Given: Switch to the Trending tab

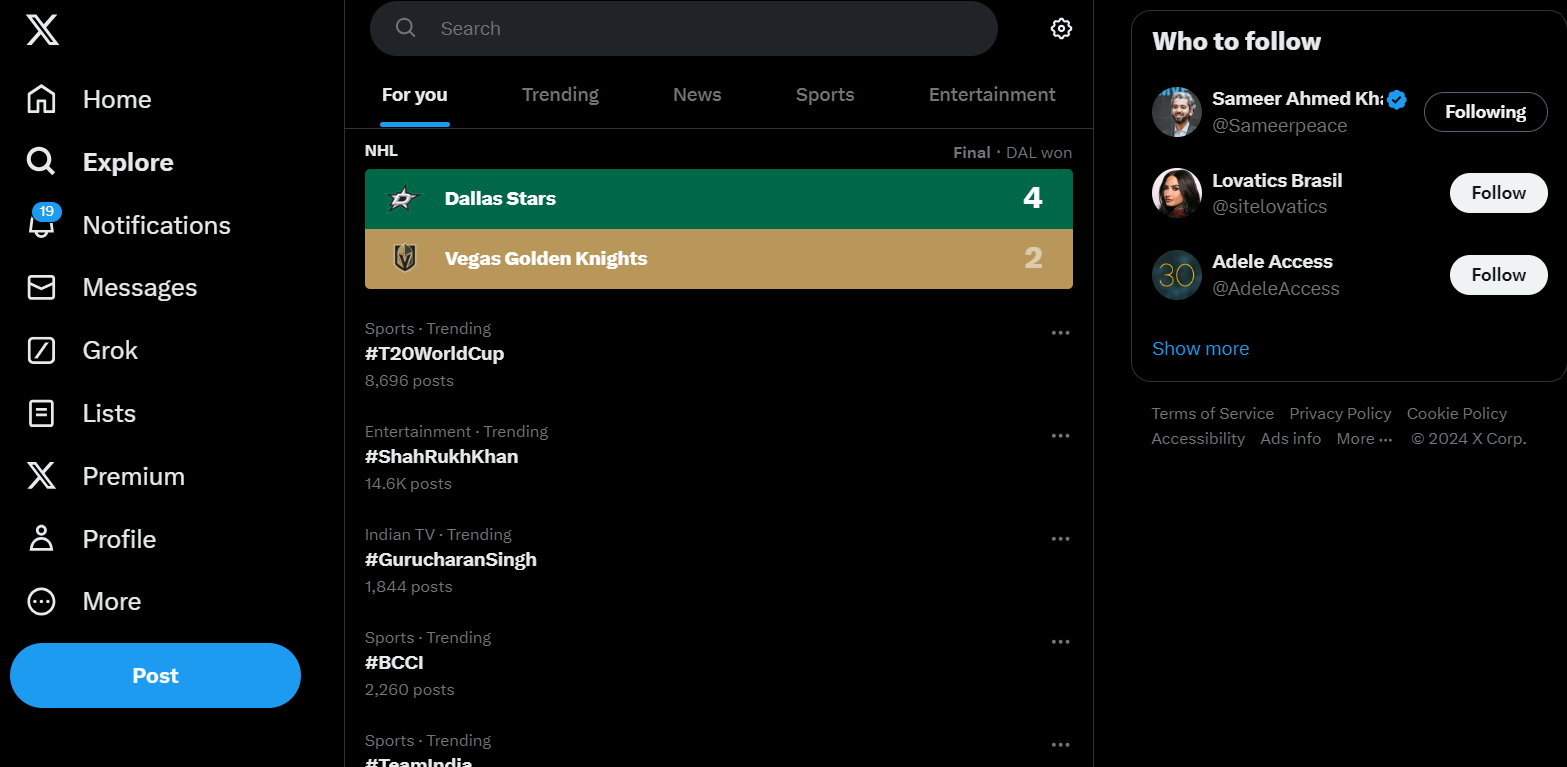Looking at the screenshot, I should [x=560, y=95].
